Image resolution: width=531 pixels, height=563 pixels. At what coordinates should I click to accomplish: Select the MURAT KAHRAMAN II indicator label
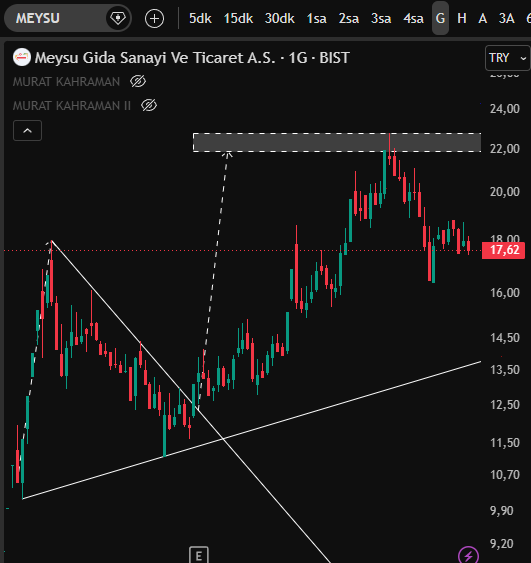tap(72, 106)
